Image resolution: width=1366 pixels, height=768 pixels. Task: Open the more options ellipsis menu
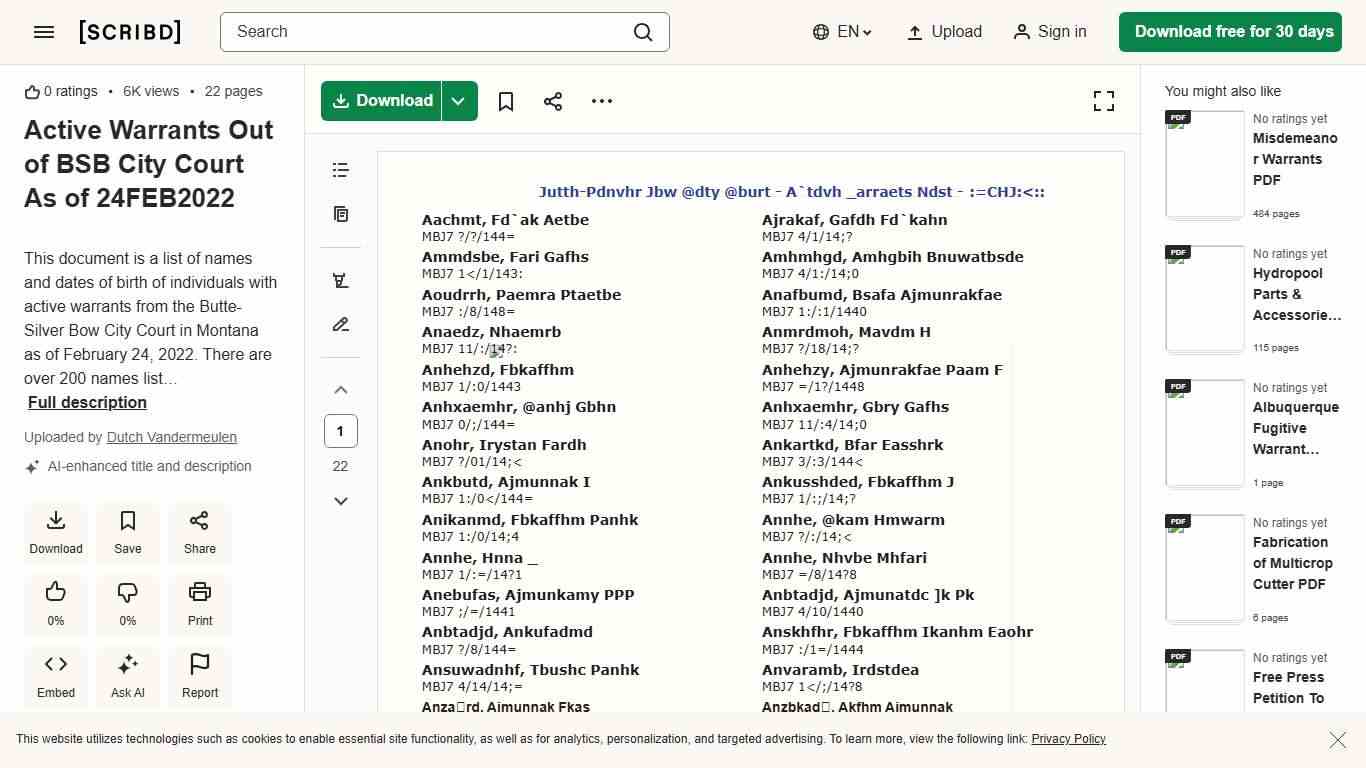click(x=601, y=100)
